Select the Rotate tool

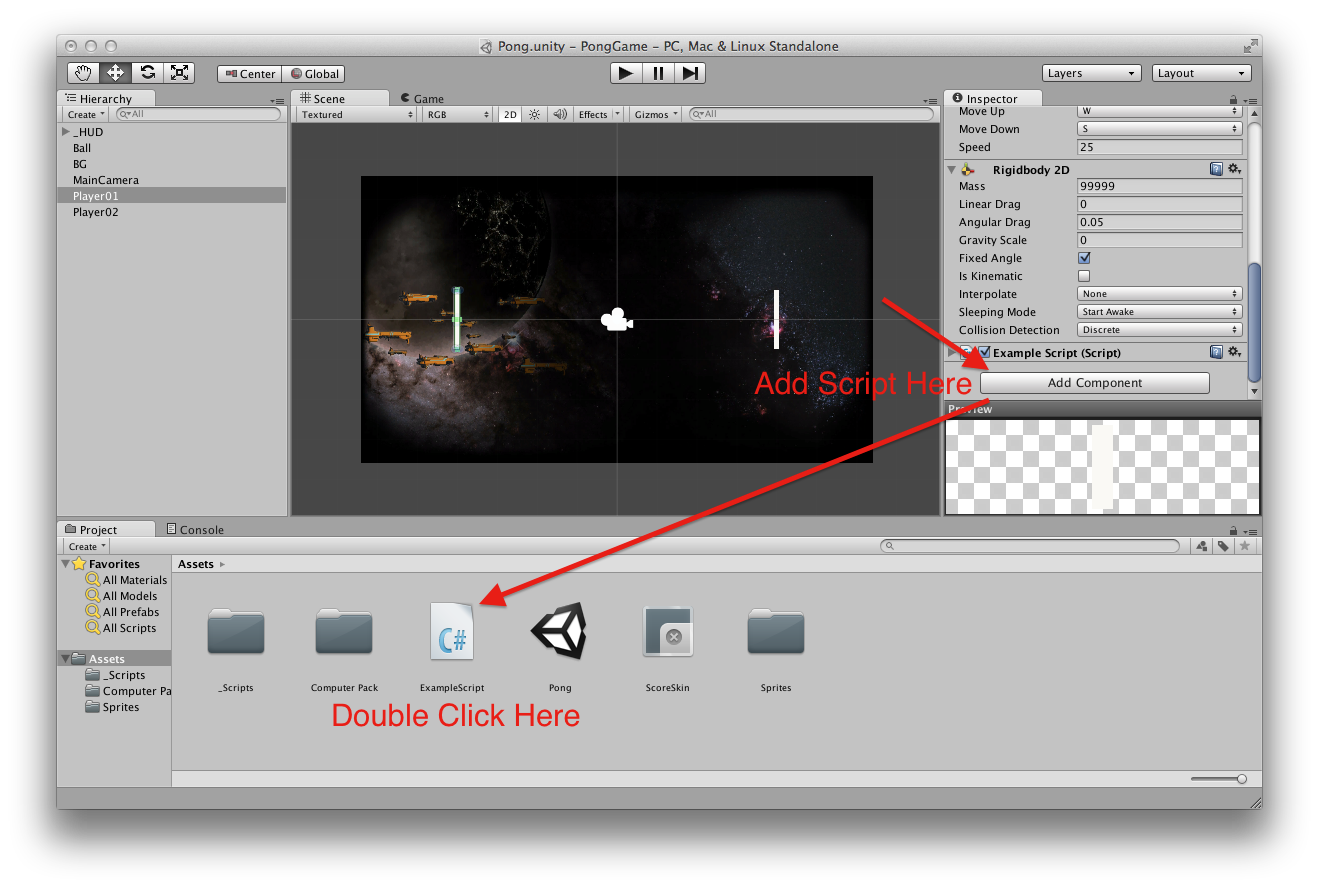click(147, 73)
